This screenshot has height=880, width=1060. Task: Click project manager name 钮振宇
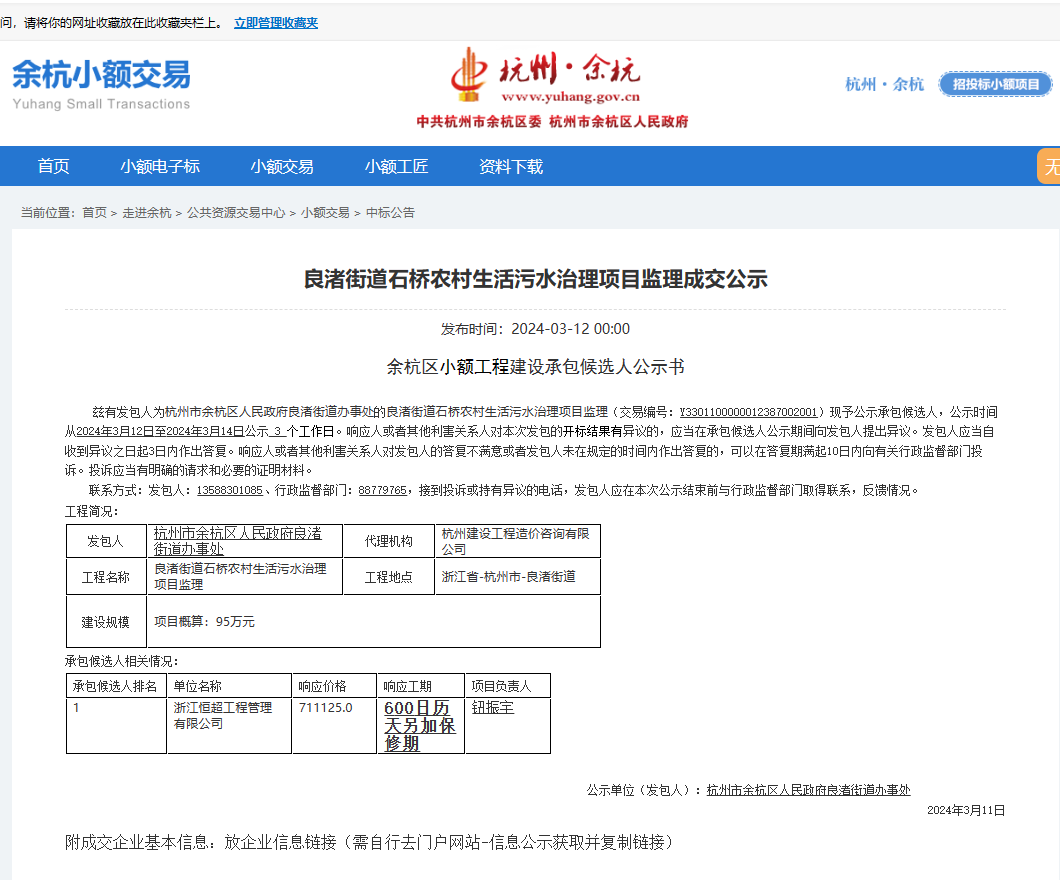tap(492, 707)
